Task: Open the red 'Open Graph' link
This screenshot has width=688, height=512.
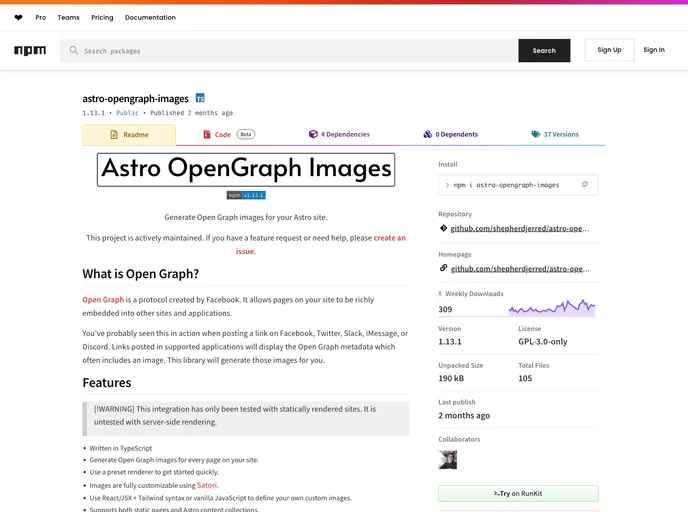Action: (x=103, y=300)
